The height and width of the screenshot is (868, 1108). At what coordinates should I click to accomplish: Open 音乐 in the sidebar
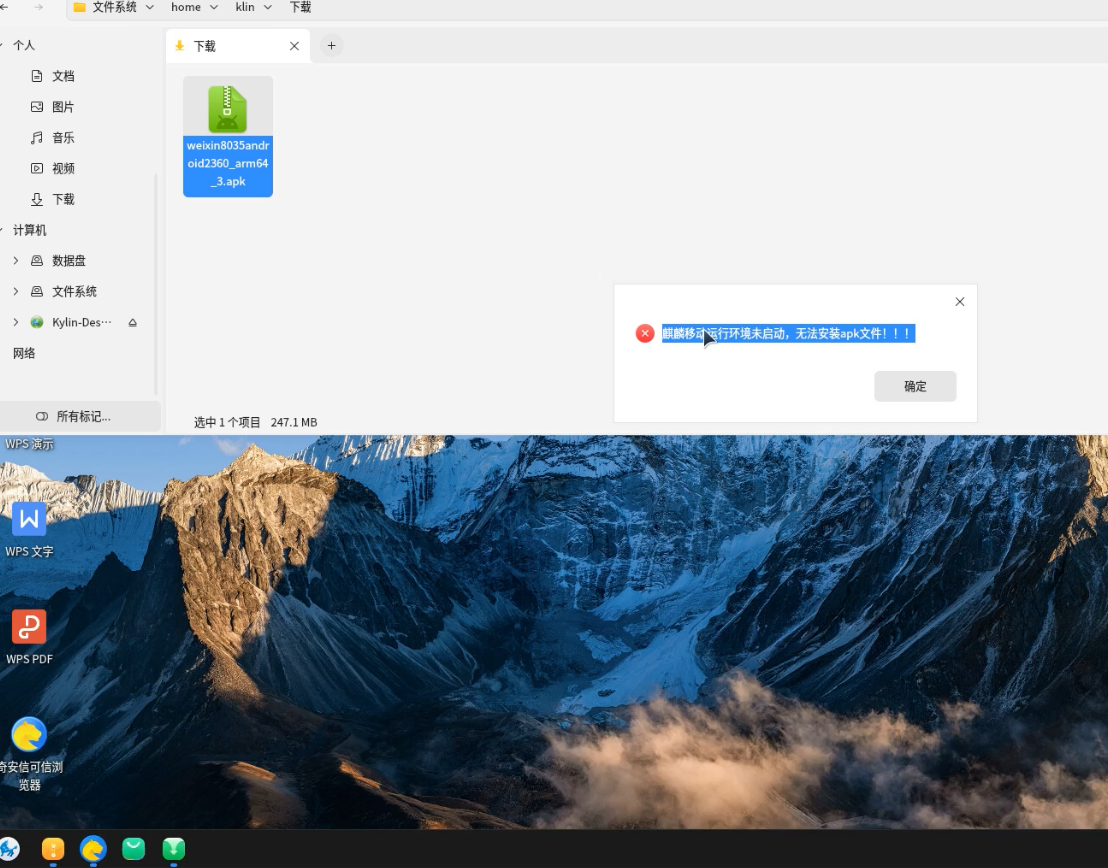[x=63, y=138]
